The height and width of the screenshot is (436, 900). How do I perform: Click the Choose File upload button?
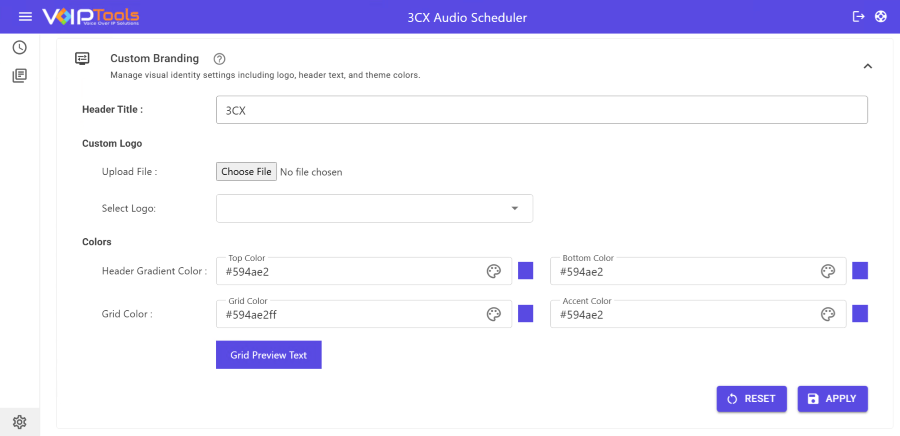pos(246,172)
